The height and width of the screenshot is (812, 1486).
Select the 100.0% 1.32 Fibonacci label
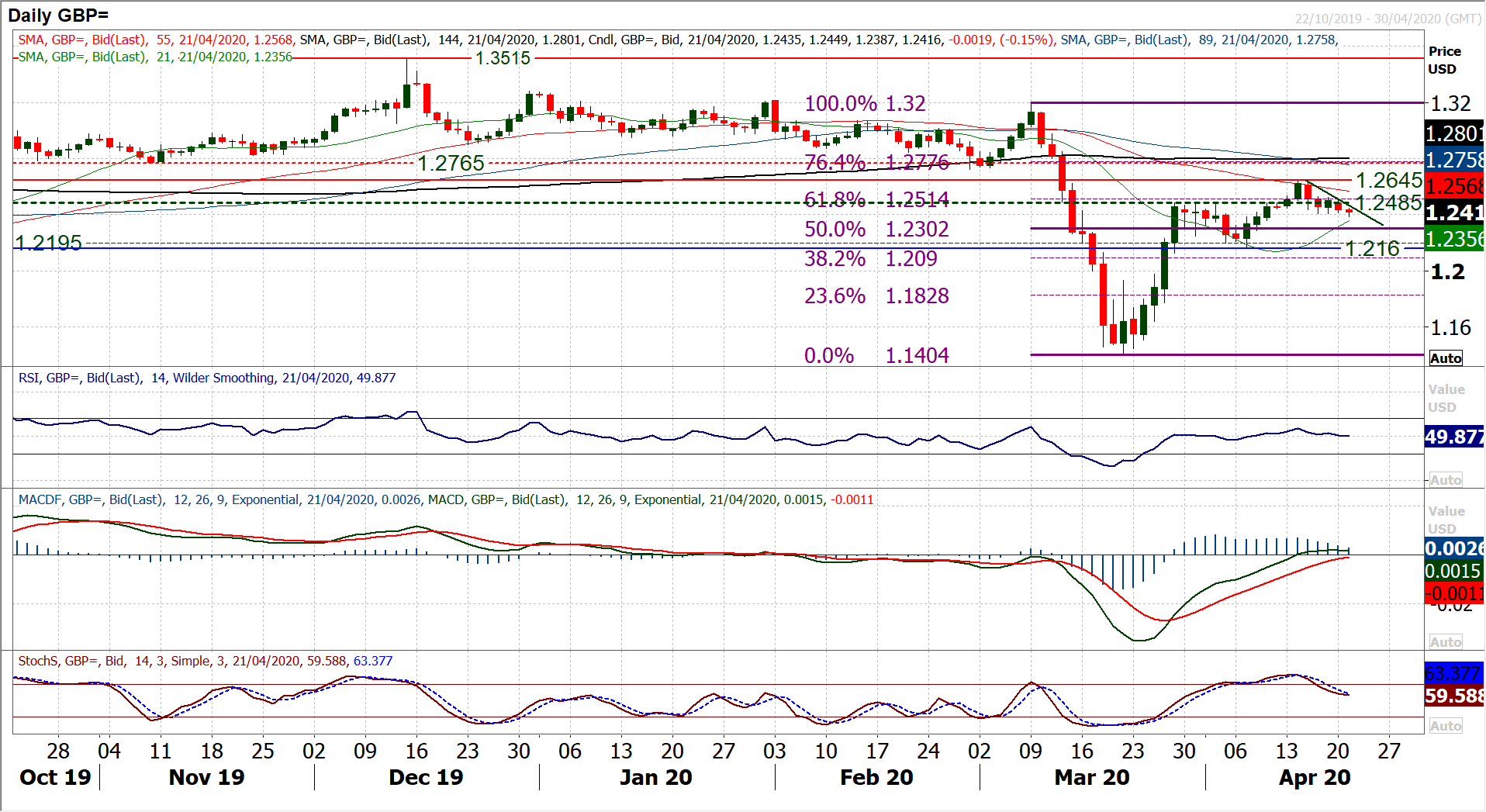(865, 103)
